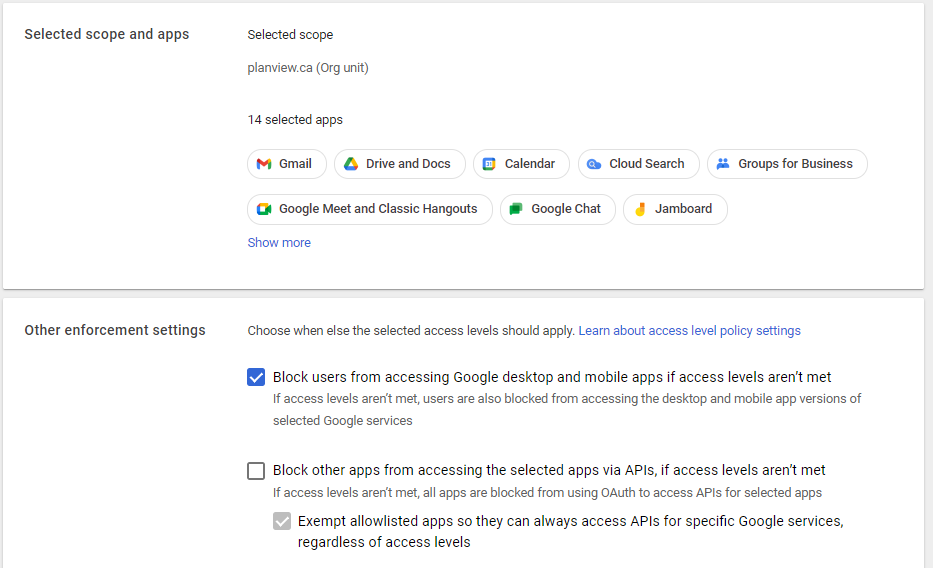Screen dimensions: 933x568
Task: Enable Block other apps via APIs checkbox
Action: (x=256, y=470)
